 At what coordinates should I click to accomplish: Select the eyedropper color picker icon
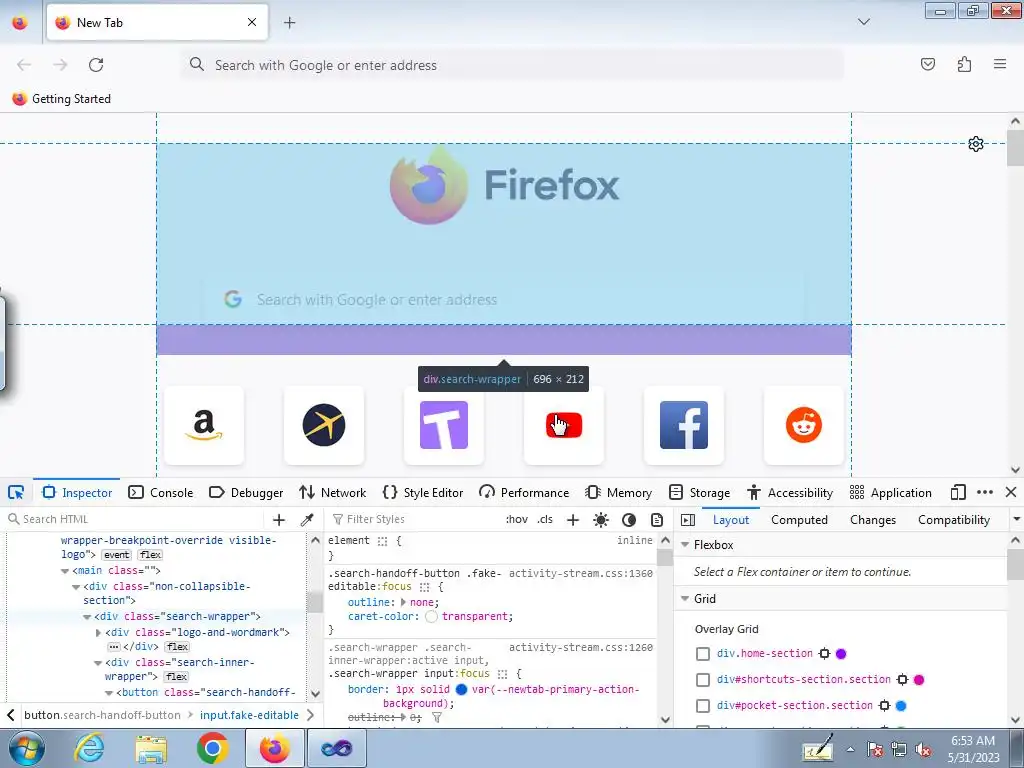tap(307, 520)
